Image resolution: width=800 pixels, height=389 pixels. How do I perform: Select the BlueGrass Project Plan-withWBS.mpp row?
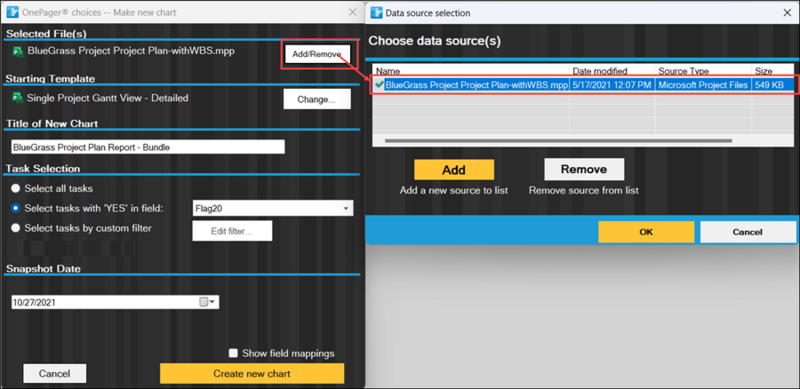(x=583, y=85)
